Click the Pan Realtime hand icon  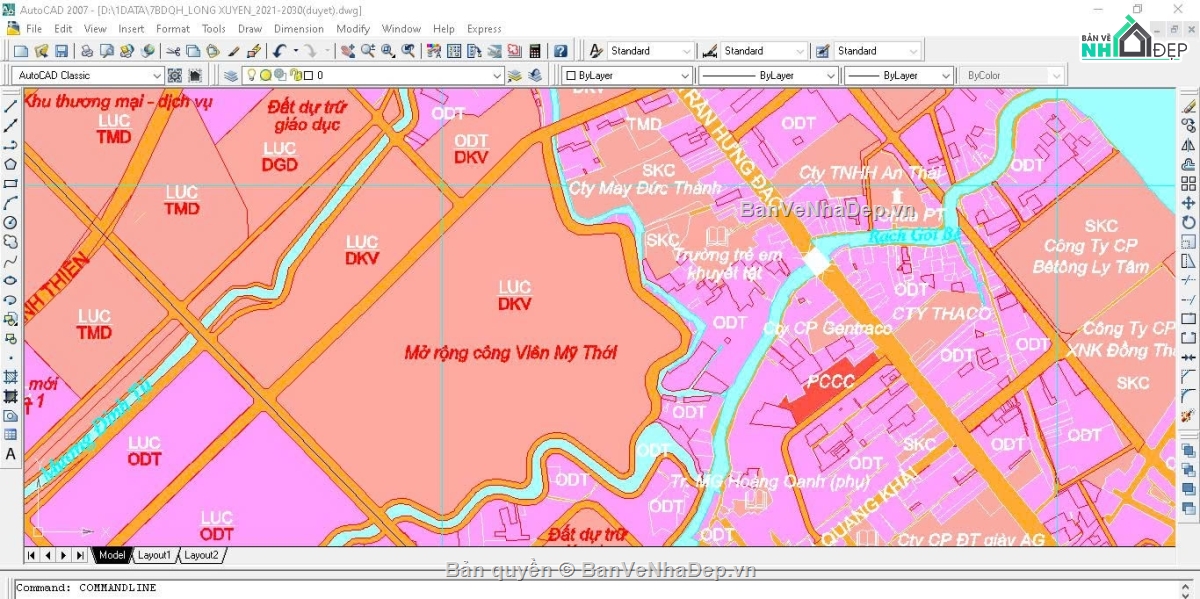point(348,51)
